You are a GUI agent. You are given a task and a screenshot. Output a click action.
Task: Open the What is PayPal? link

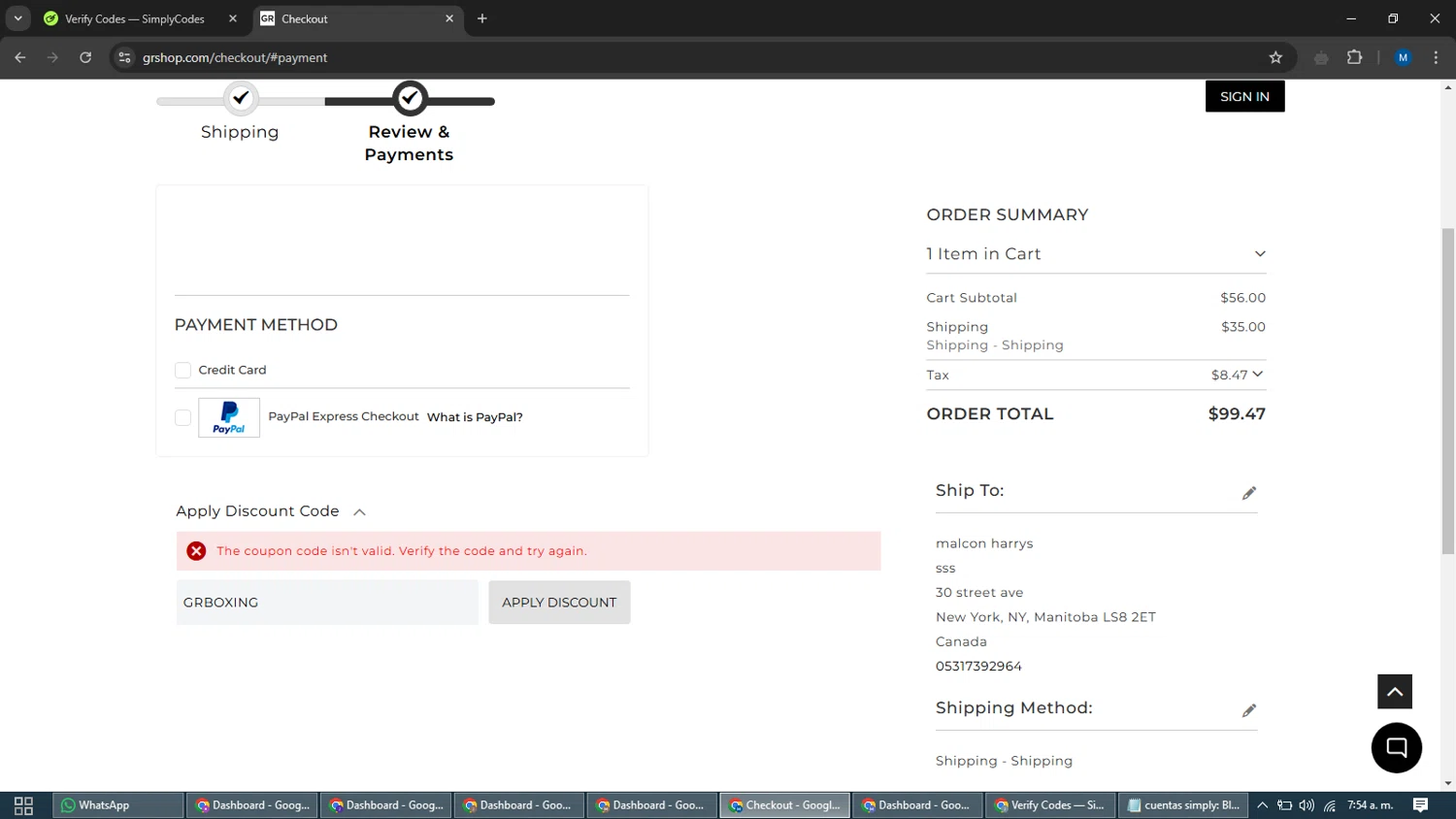click(x=475, y=417)
